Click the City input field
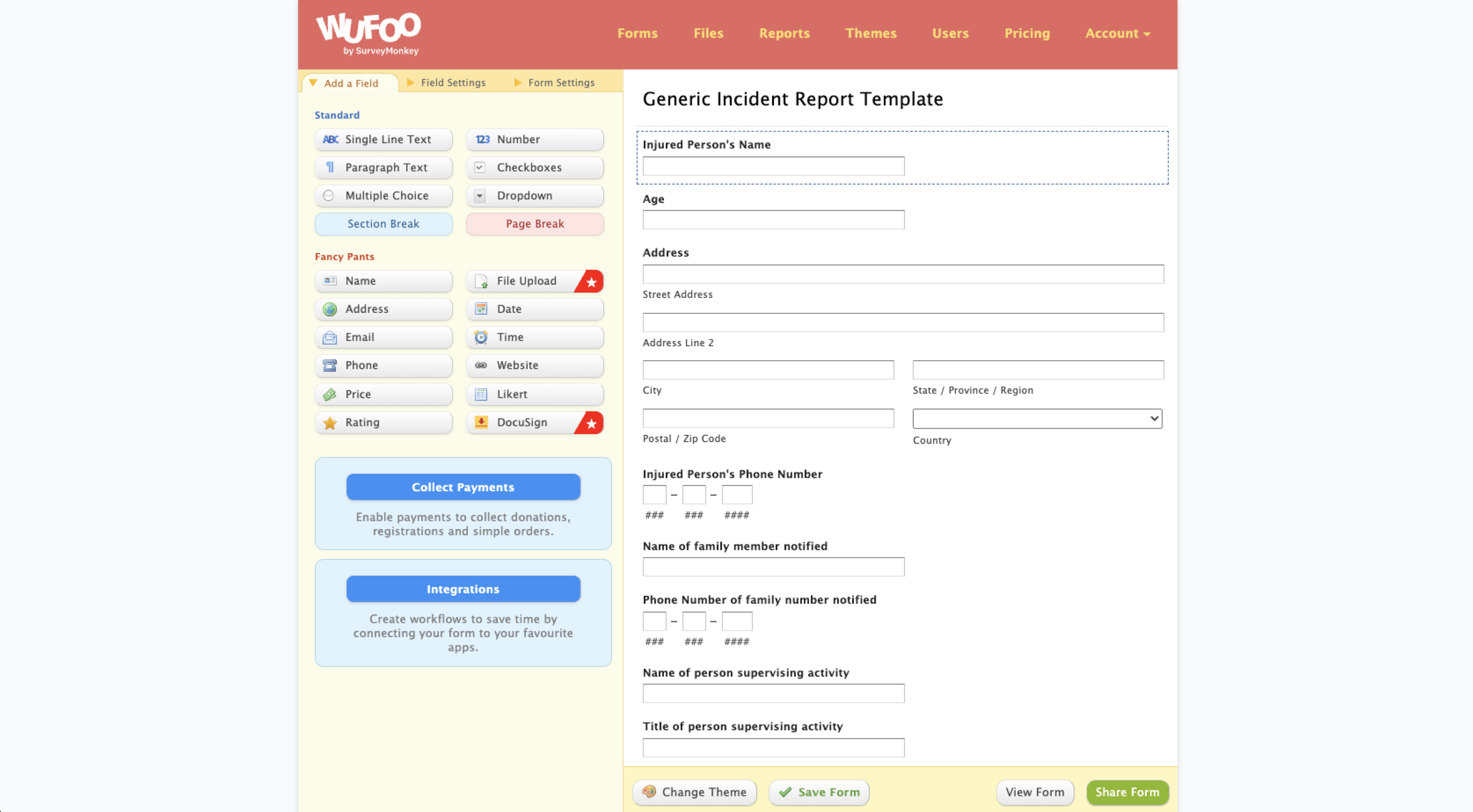Screen dimensions: 1473x812 768,370
